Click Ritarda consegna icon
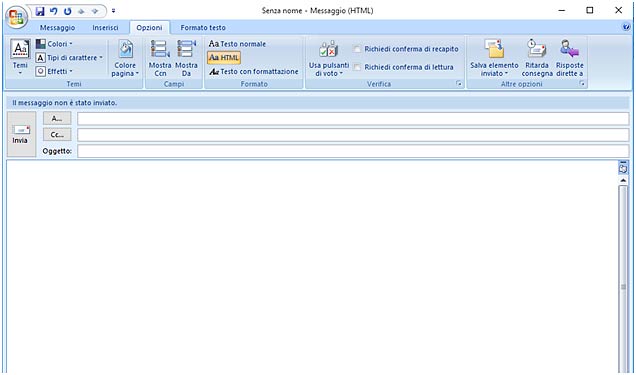The height and width of the screenshot is (375, 636). (537, 58)
